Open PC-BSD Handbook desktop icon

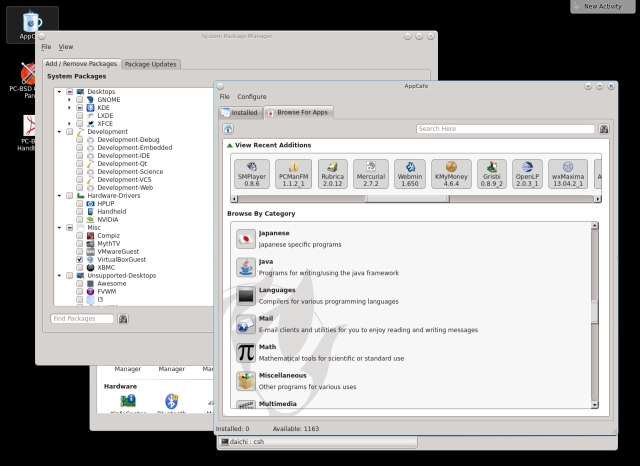pyautogui.click(x=29, y=133)
